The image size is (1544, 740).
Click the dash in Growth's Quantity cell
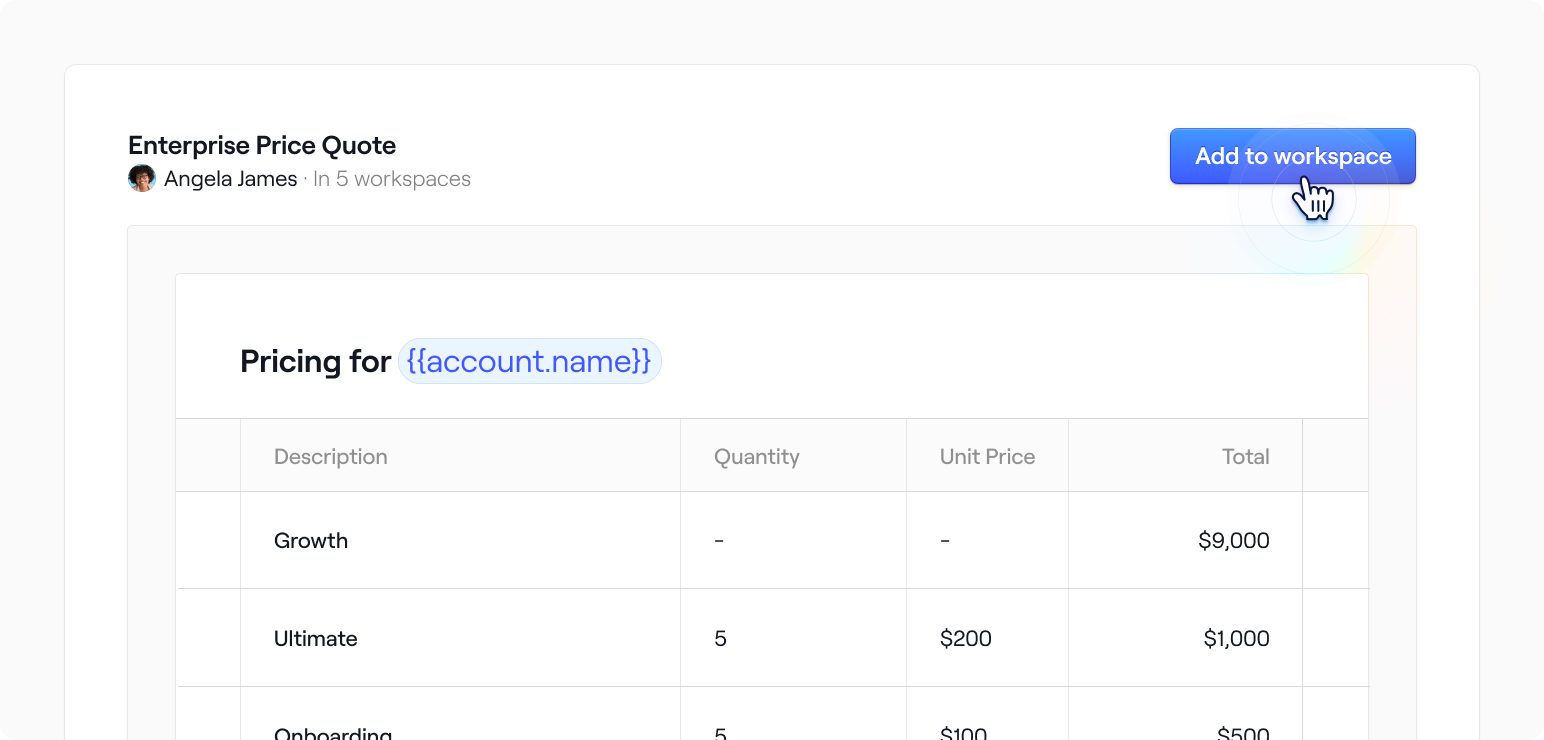(718, 540)
